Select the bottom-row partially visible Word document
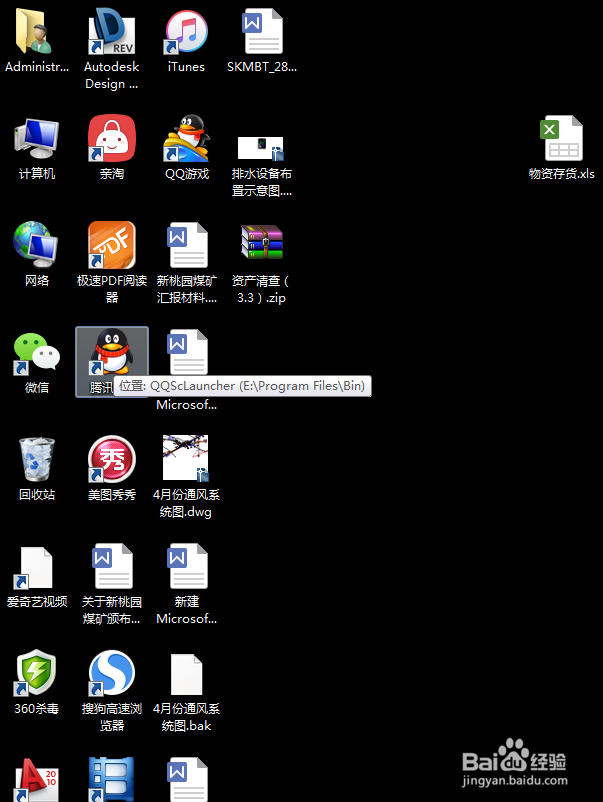Screen dimensions: 603x802 click(x=187, y=779)
